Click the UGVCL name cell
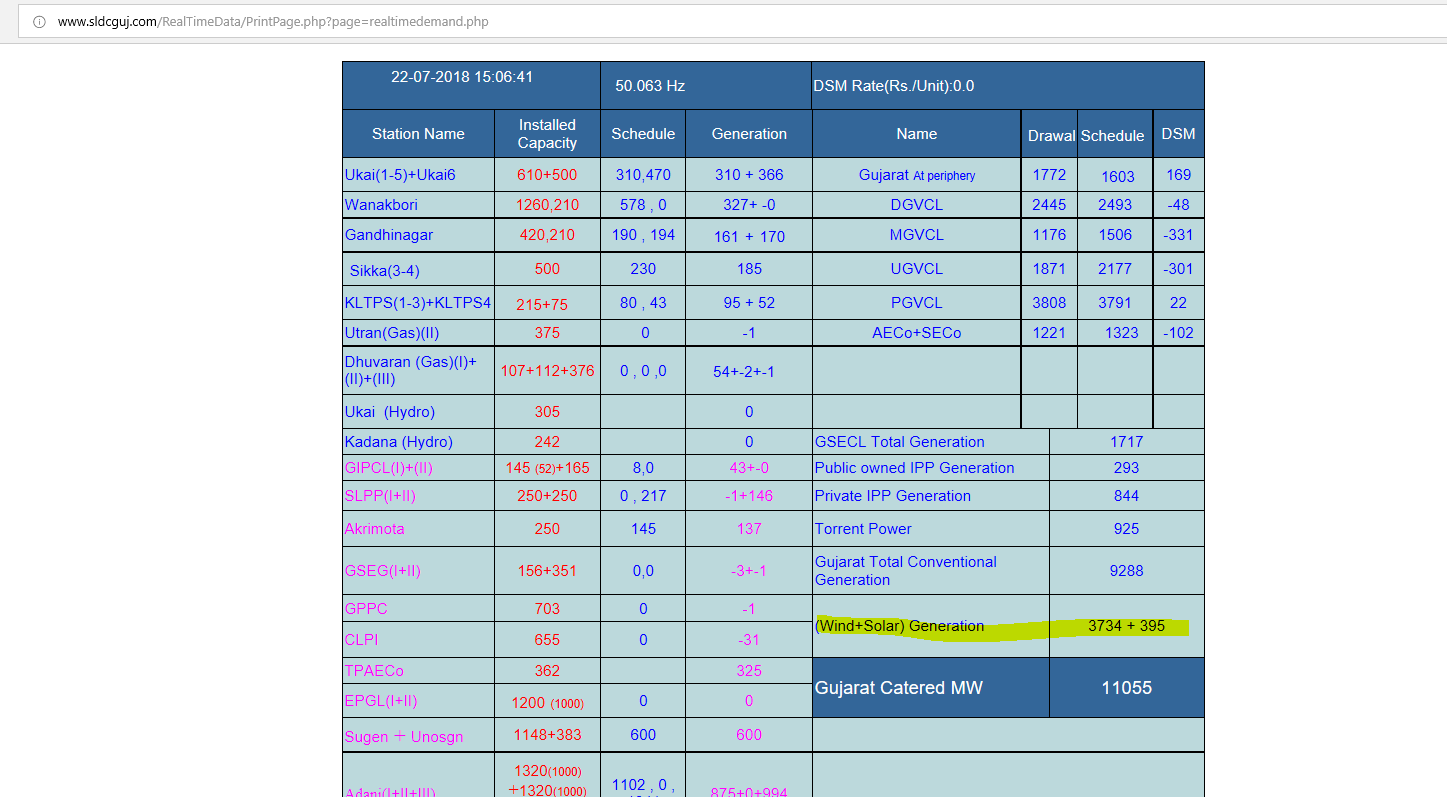 pos(917,269)
